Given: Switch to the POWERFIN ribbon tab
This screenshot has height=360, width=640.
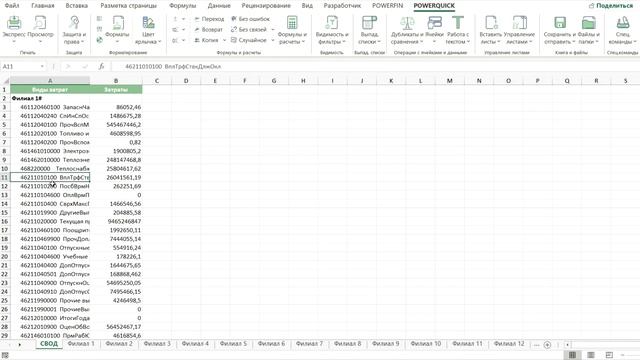Looking at the screenshot, I should click(387, 6).
